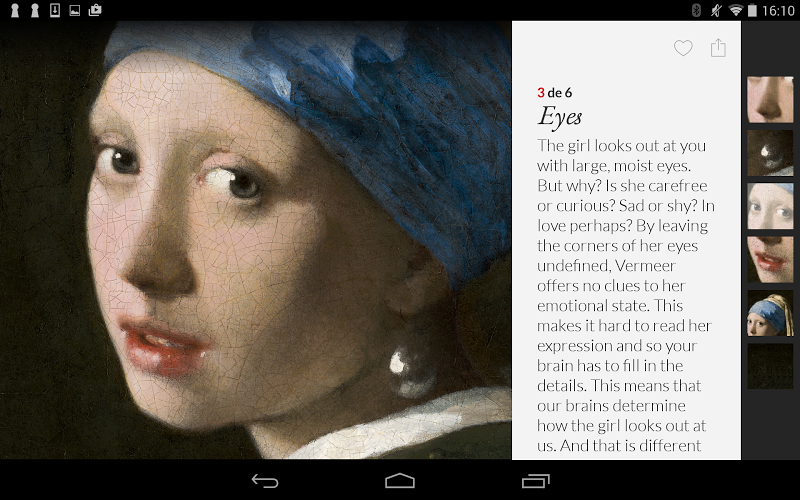Select the eyes detail thumbnail
Viewport: 800px width, 500px height.
[x=770, y=206]
